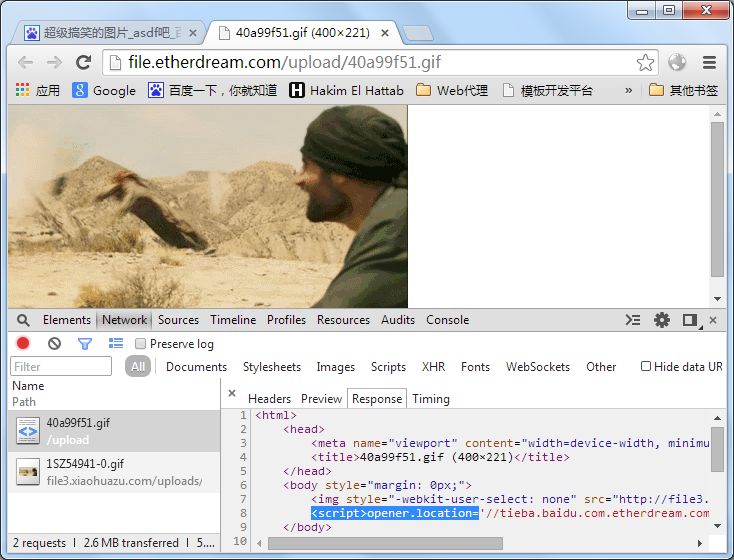Click the DevTools search magnifier icon

pos(23,320)
